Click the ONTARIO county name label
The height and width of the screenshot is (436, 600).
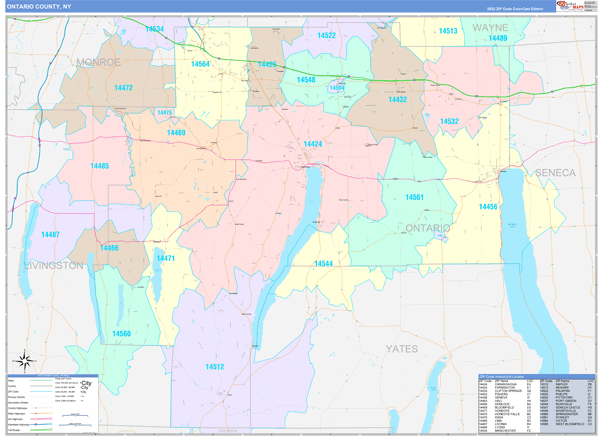point(427,228)
